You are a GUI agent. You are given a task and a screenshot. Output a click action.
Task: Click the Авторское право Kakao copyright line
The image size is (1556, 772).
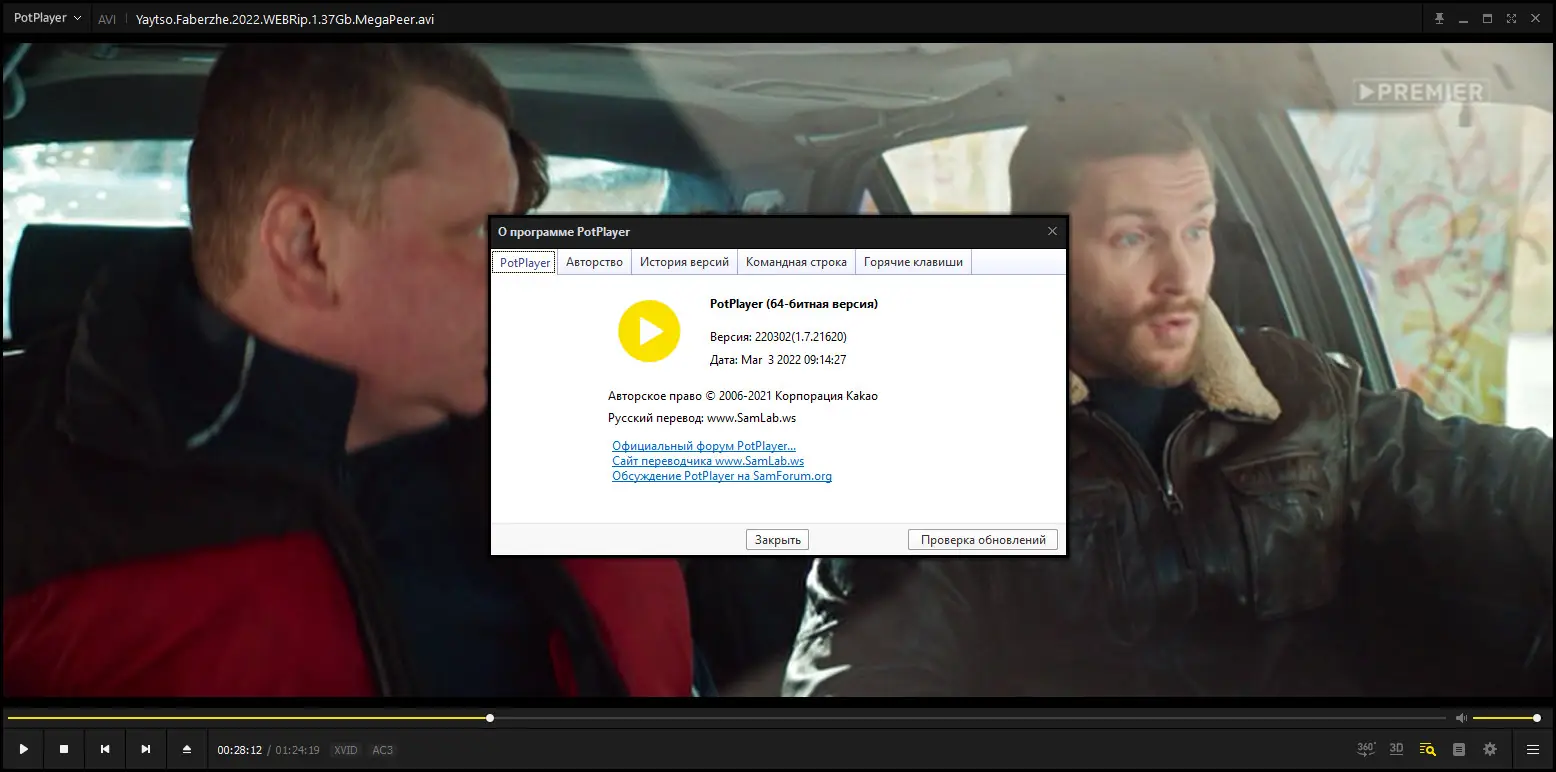pos(743,396)
